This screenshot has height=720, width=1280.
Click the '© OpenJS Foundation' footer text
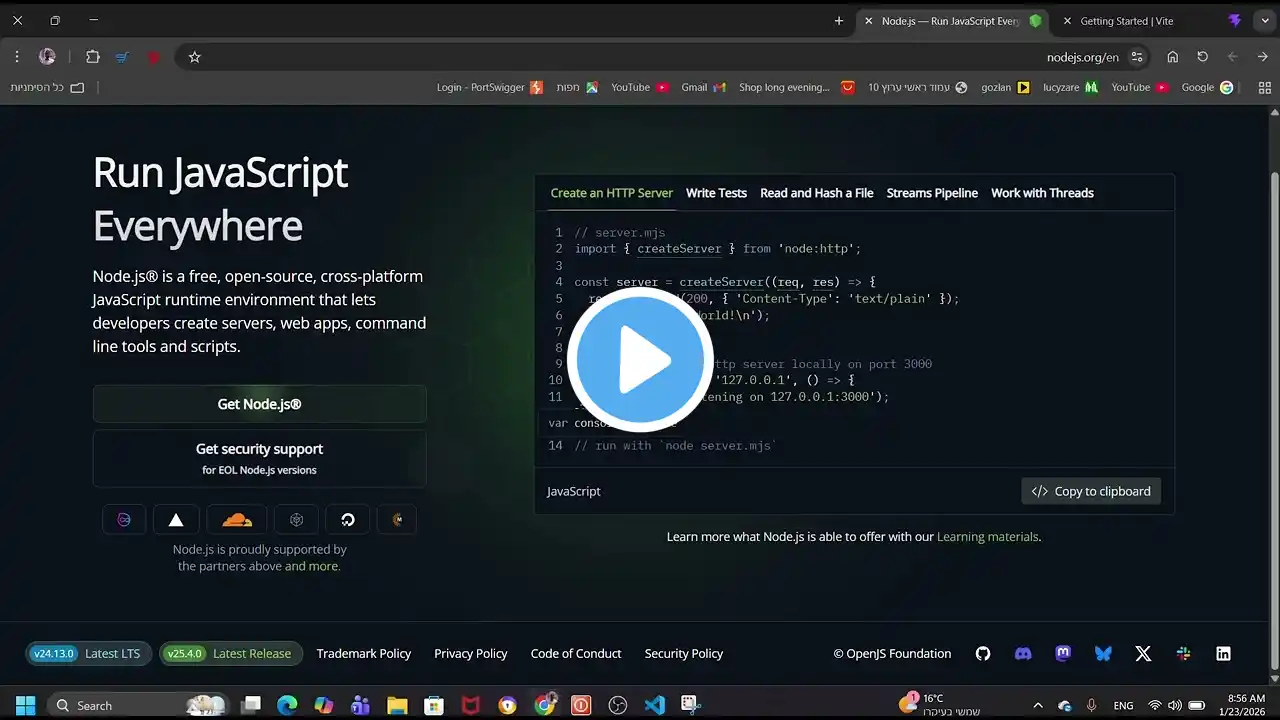pos(892,654)
